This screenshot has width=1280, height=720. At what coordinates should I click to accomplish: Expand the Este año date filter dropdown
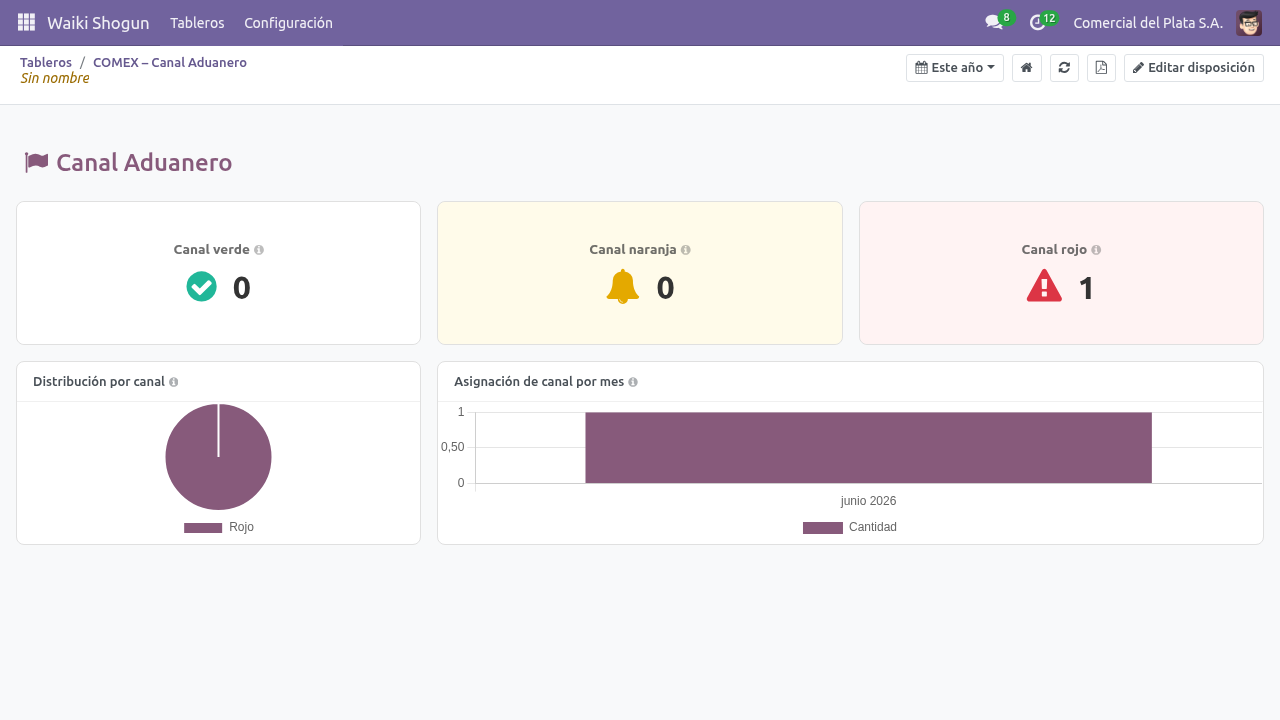tap(955, 68)
